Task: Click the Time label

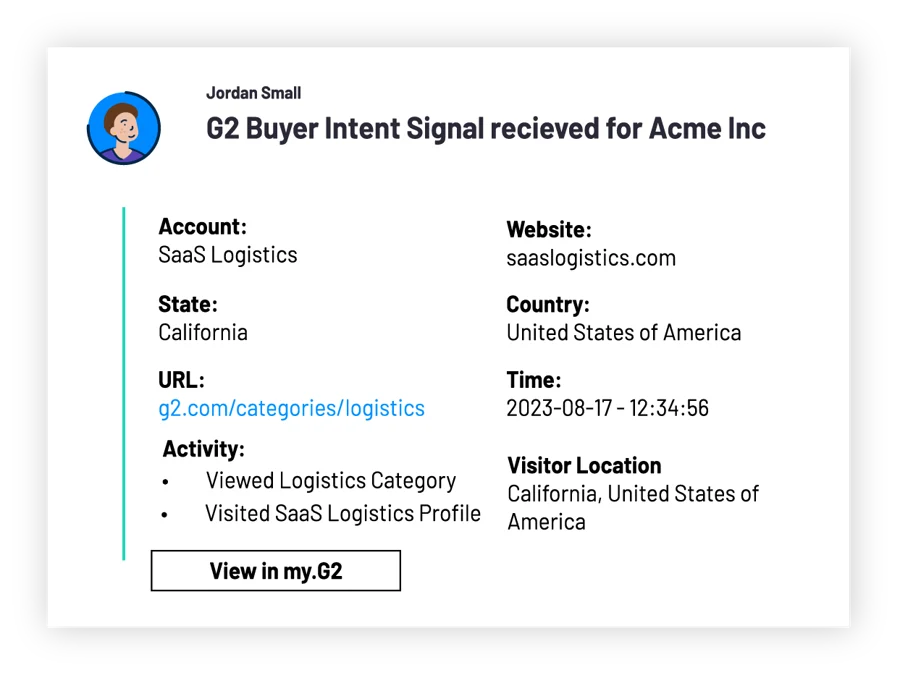Action: click(x=534, y=380)
